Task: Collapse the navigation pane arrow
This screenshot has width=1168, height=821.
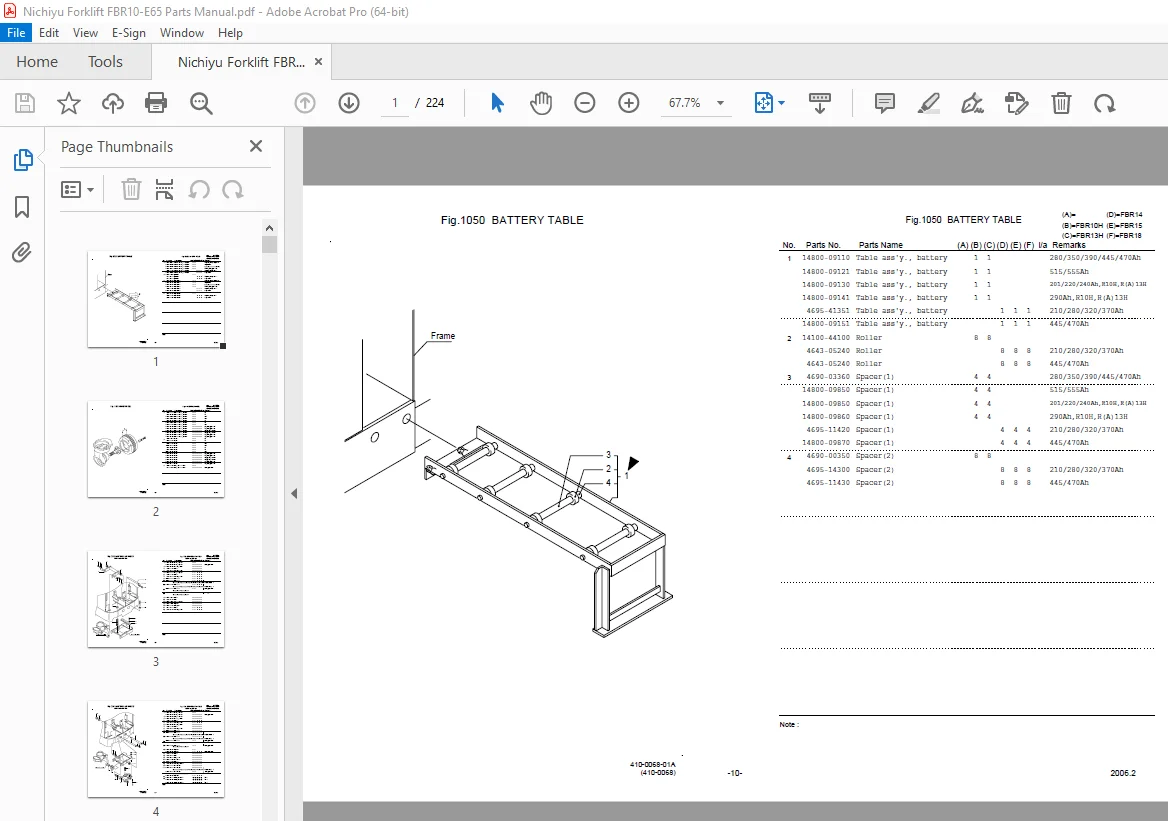Action: click(x=294, y=493)
